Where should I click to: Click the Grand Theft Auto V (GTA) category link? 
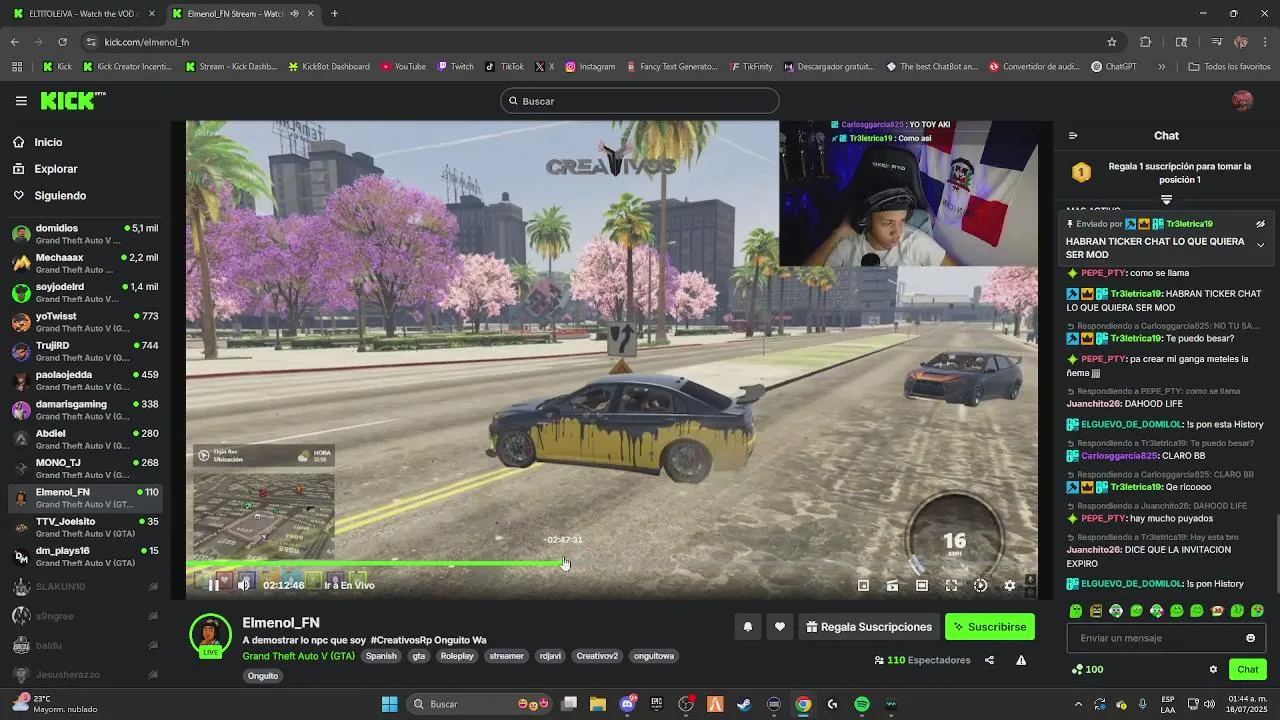click(298, 656)
